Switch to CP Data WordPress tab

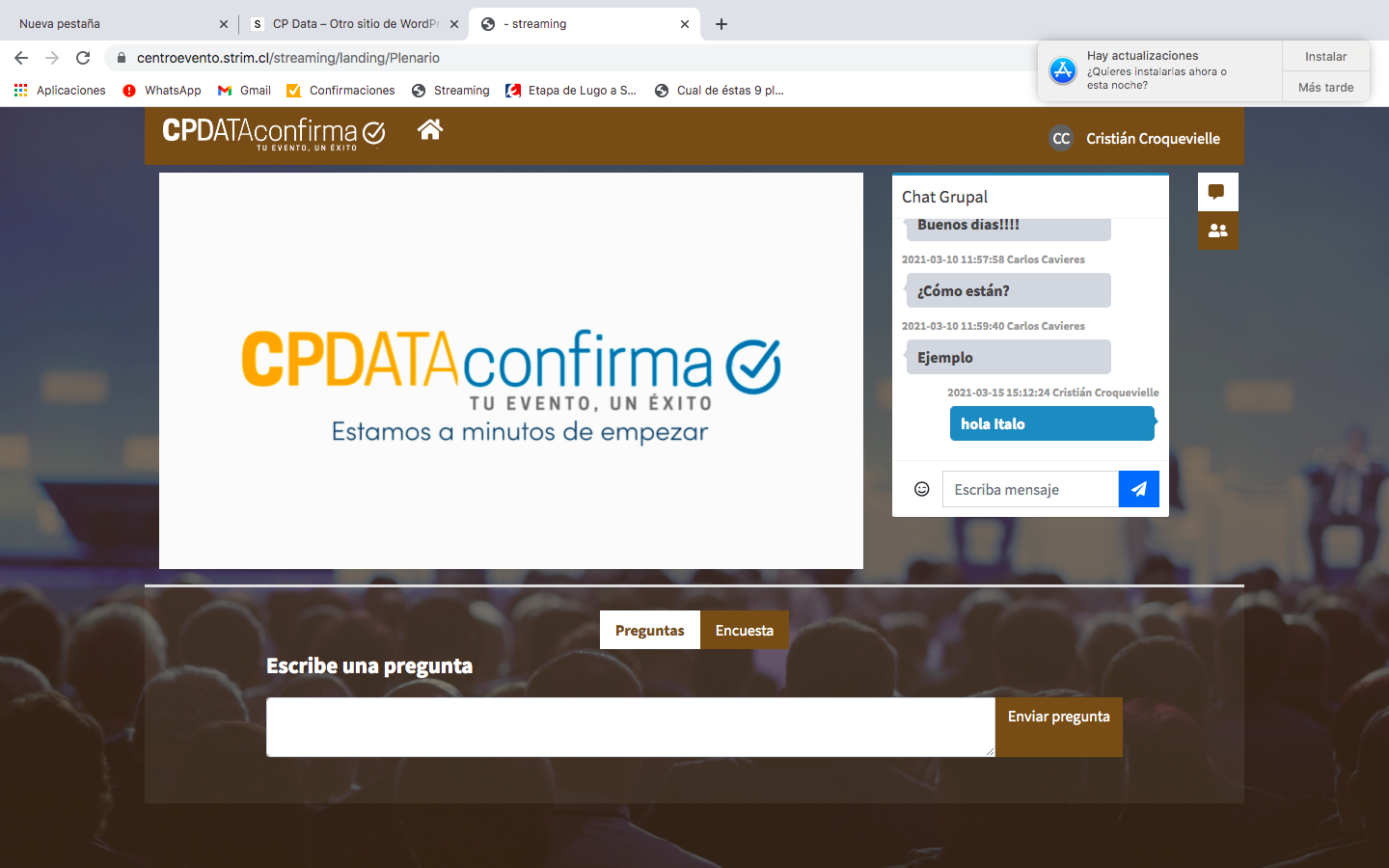[x=353, y=24]
